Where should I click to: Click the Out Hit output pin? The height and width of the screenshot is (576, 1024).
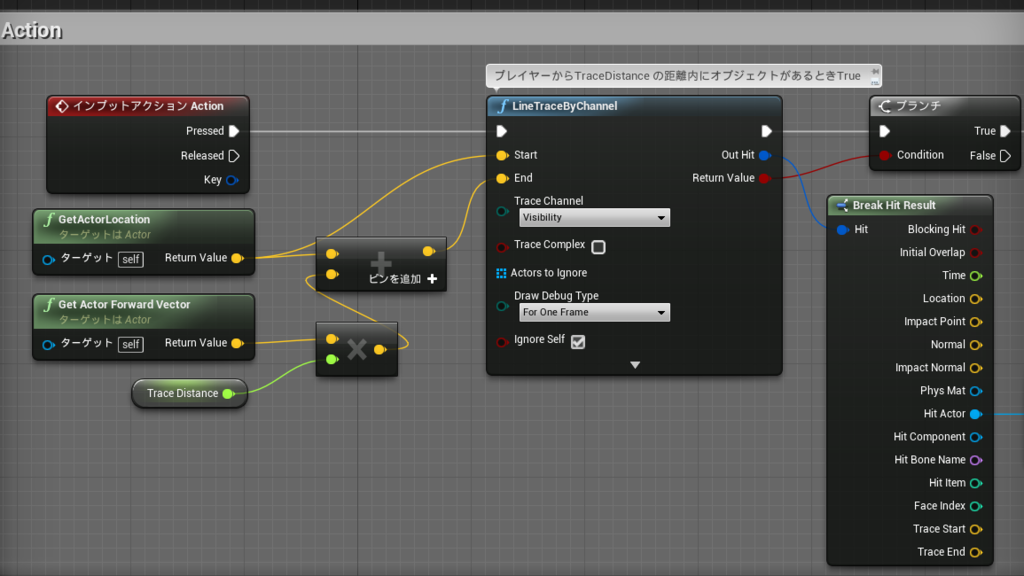click(765, 155)
